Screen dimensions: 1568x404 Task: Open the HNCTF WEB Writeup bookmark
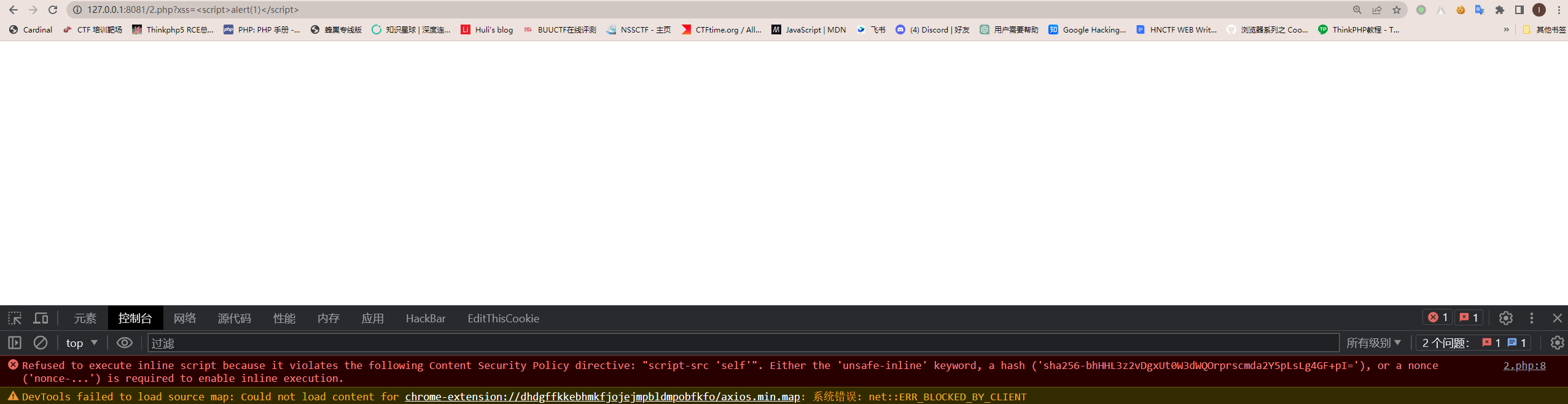(1177, 29)
